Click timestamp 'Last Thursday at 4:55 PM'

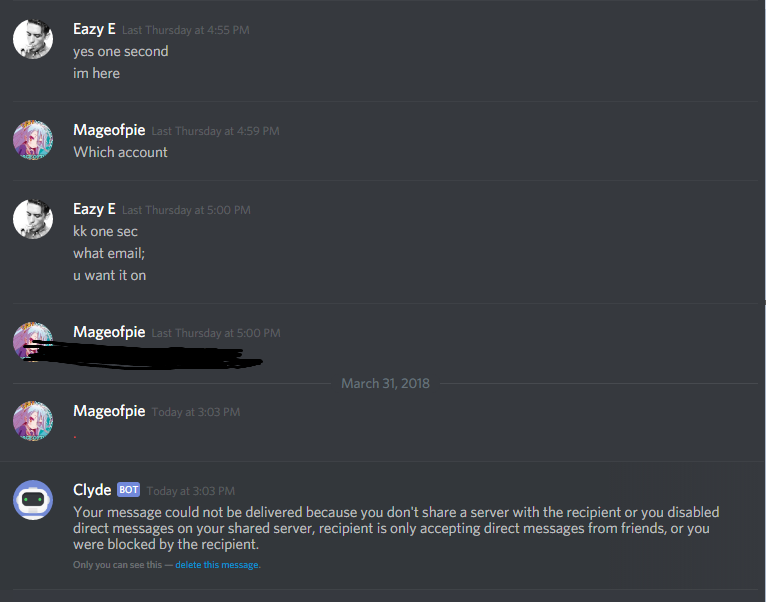[186, 30]
